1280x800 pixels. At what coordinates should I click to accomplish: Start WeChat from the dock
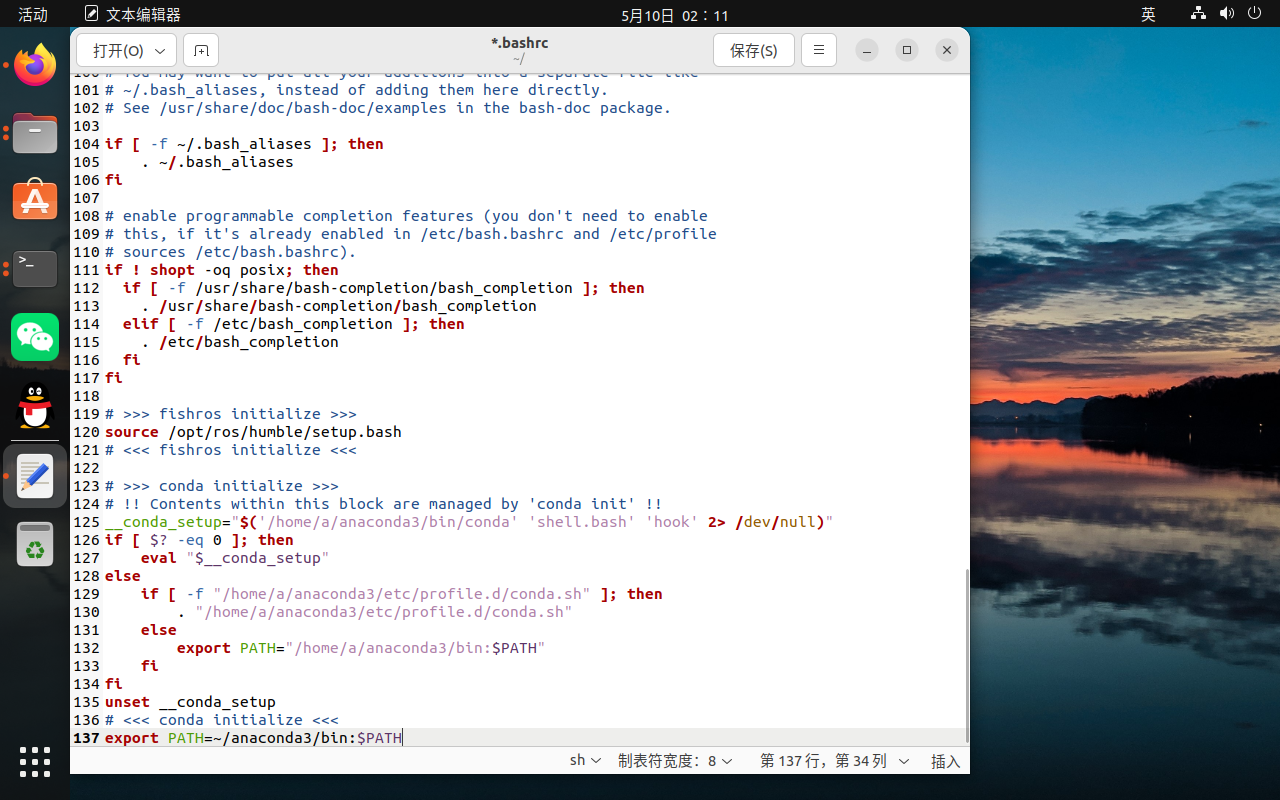pos(35,337)
